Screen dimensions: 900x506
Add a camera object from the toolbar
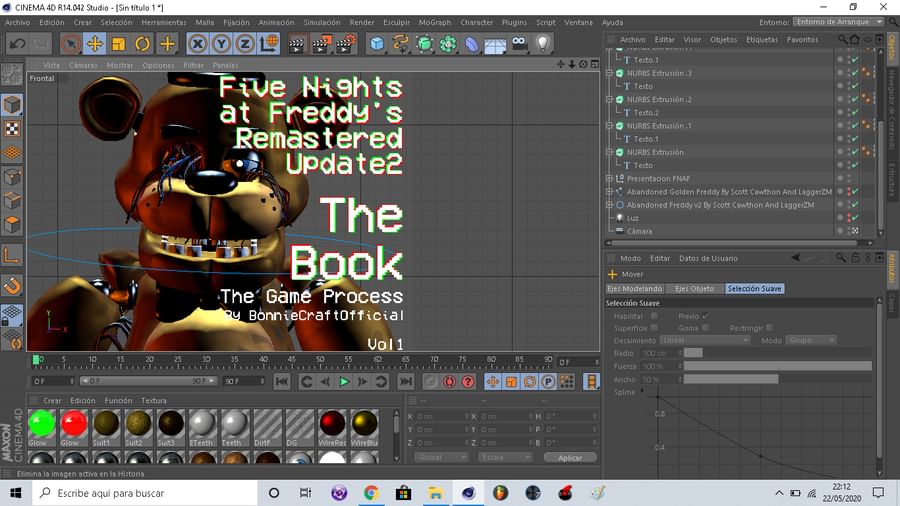[x=519, y=44]
